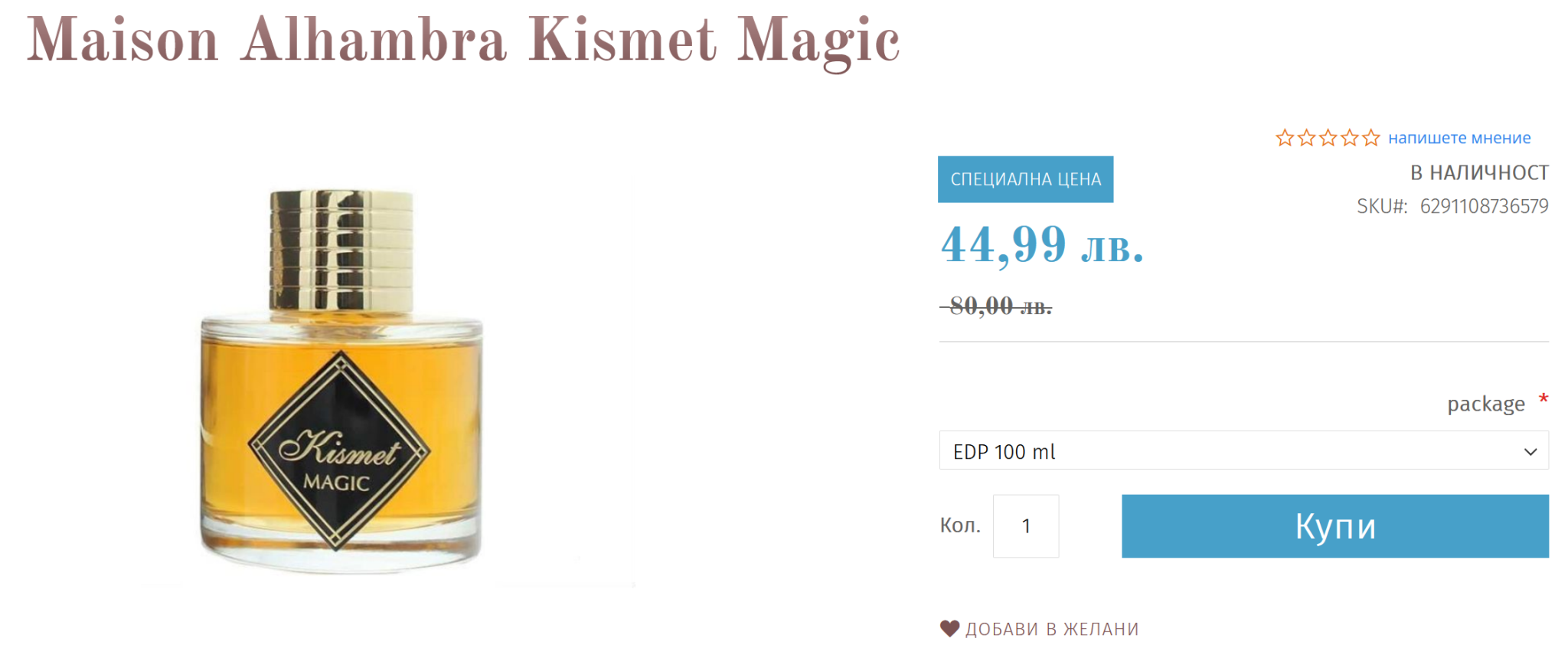
Task: Click the 'В НАЛИЧНОСТ' stock status
Action: coord(1479,173)
